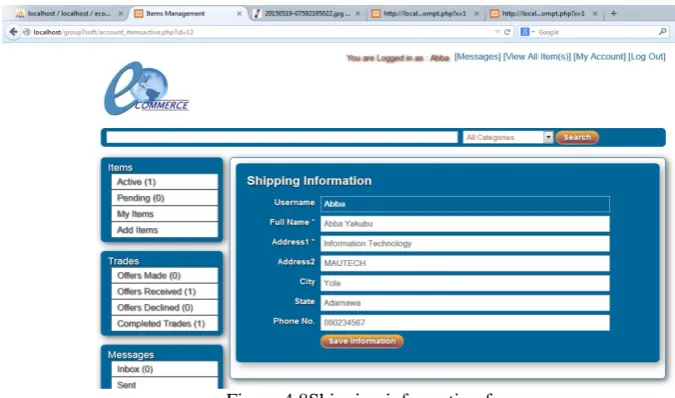Open Add Items in sidebar
Viewport: 675px width, 398px height.
[x=164, y=230]
